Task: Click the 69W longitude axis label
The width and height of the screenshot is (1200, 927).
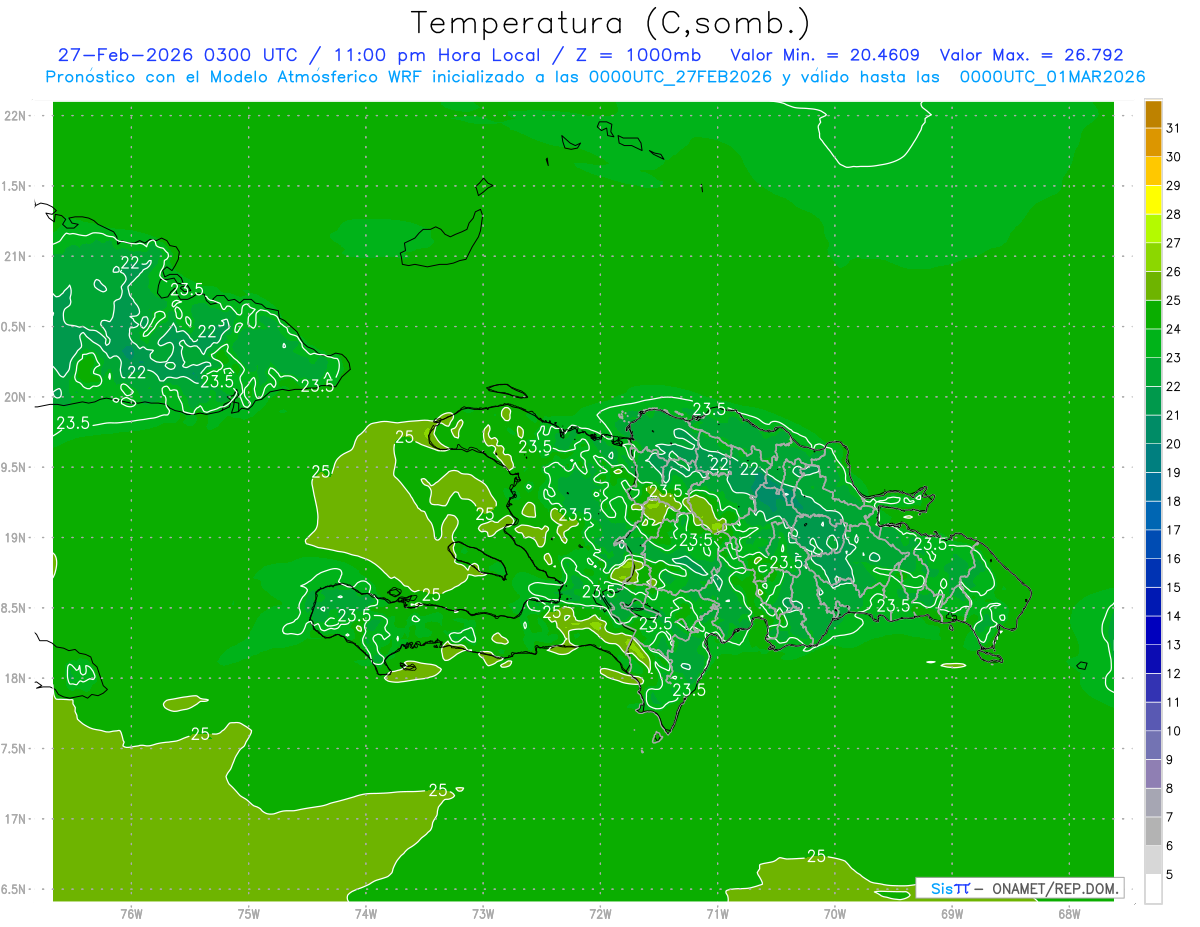Action: coord(951,913)
